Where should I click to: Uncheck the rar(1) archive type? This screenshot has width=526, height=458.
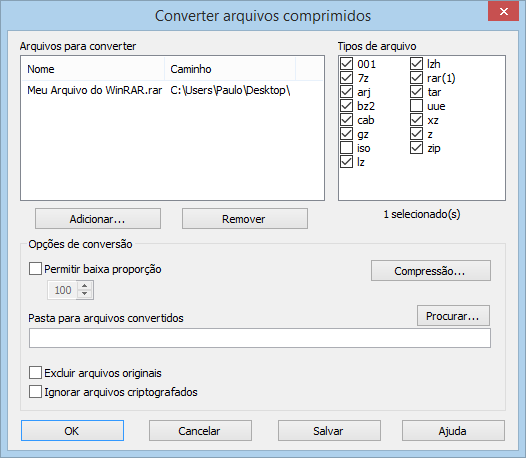[416, 78]
